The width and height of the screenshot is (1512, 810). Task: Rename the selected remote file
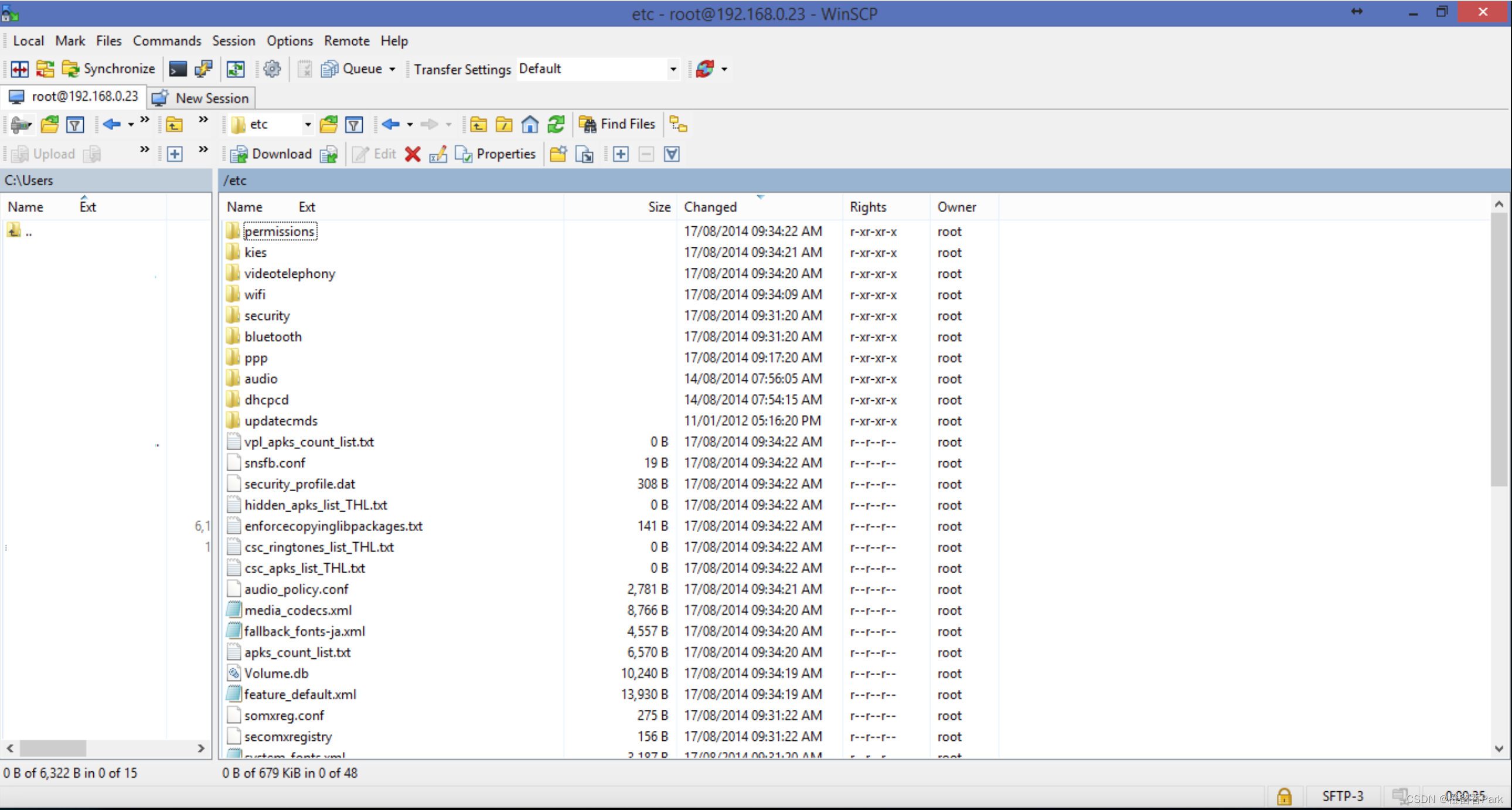pyautogui.click(x=438, y=154)
